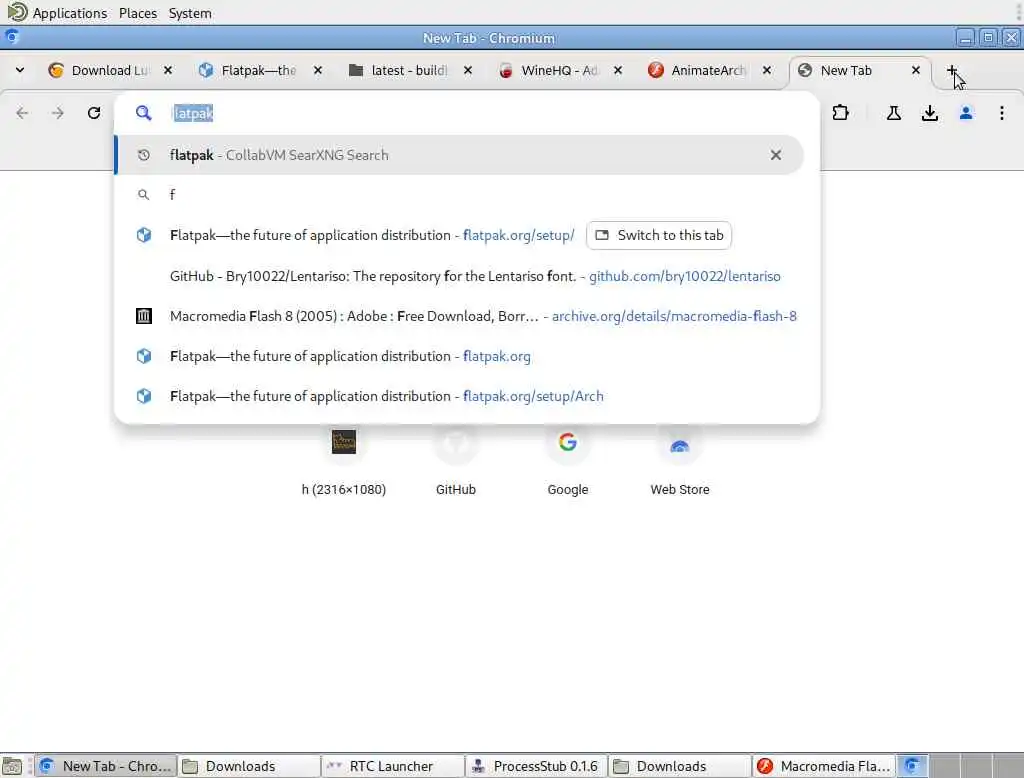
Task: Open the Google shortcut tile
Action: click(x=568, y=461)
